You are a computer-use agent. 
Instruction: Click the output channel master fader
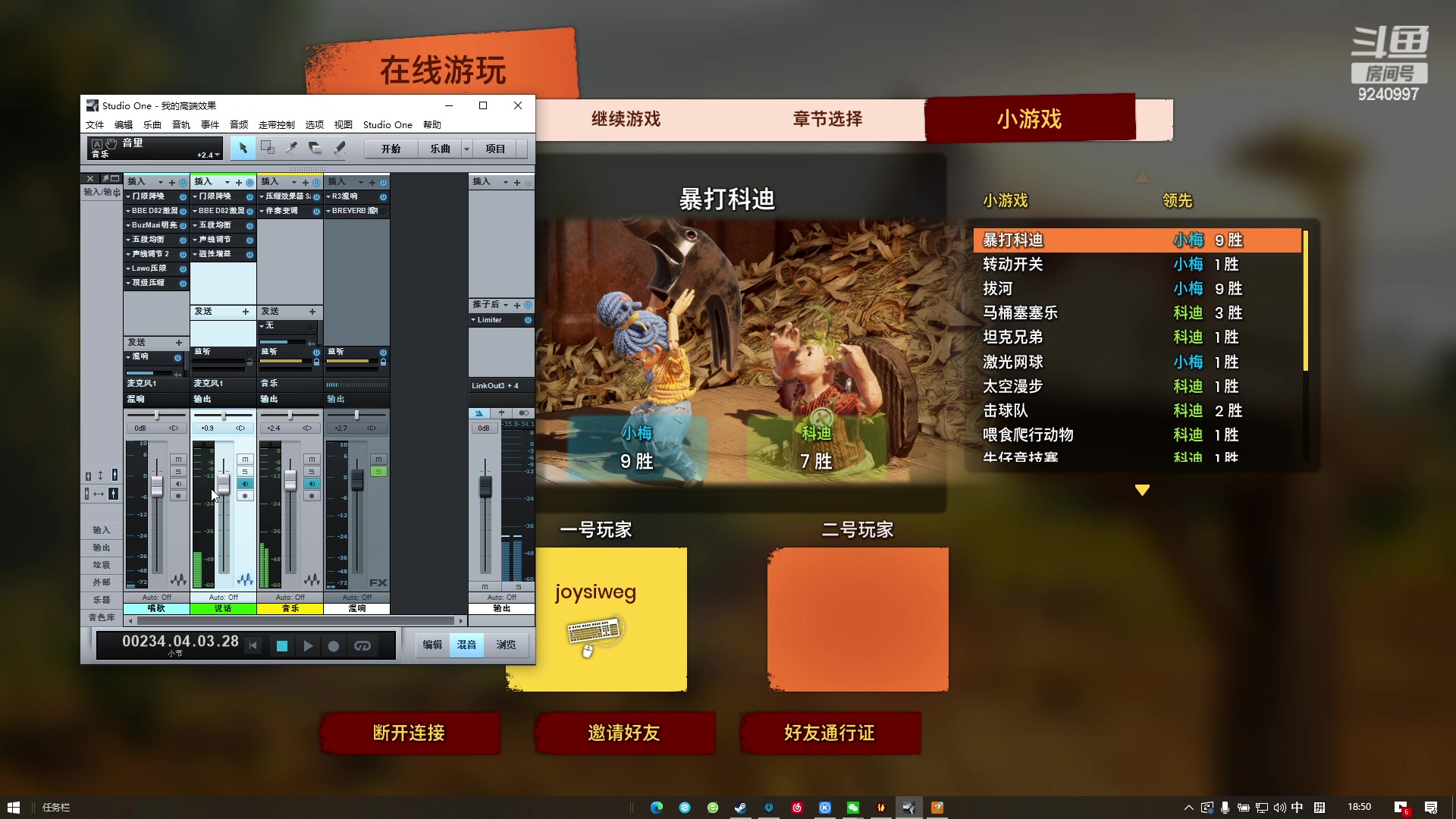pos(485,486)
